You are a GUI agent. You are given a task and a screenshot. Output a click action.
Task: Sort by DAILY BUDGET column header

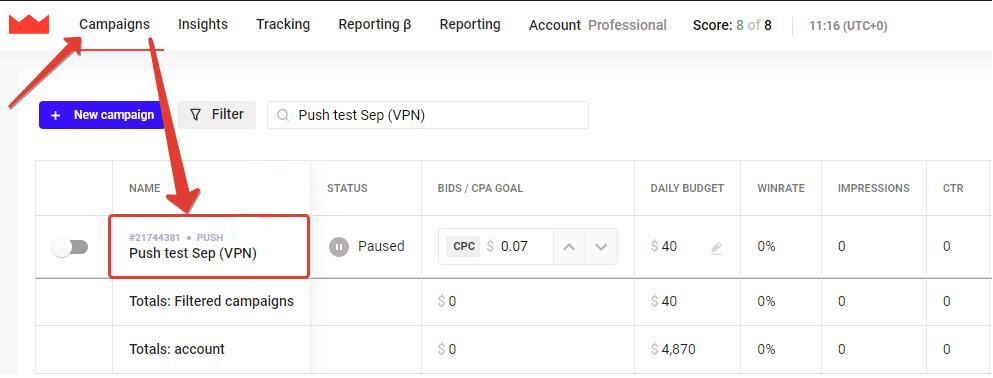click(687, 188)
